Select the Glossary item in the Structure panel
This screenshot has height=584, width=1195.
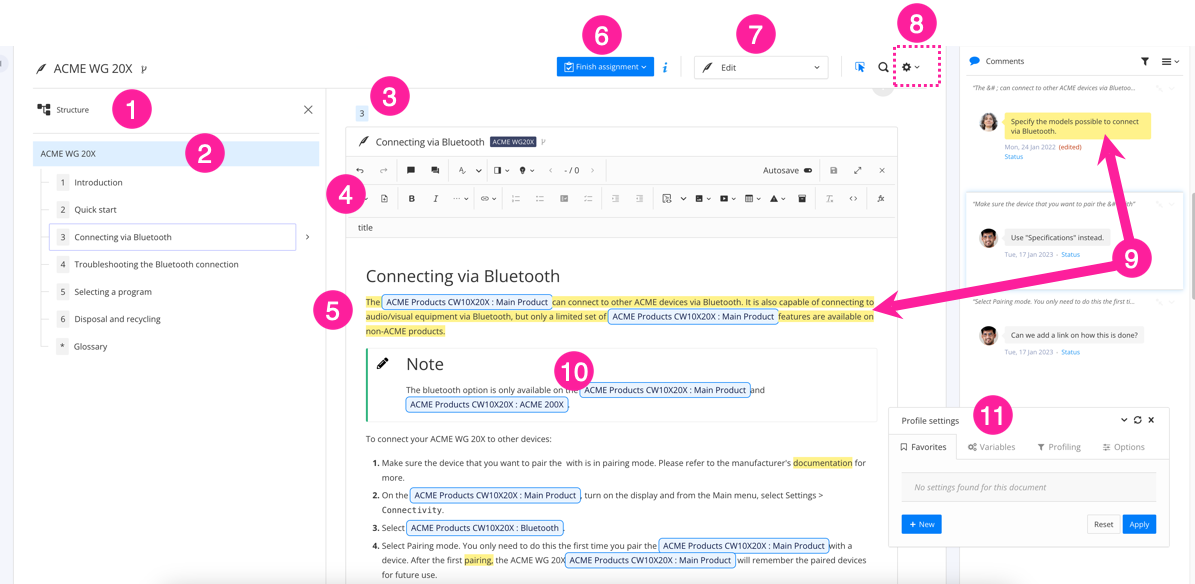tap(89, 346)
